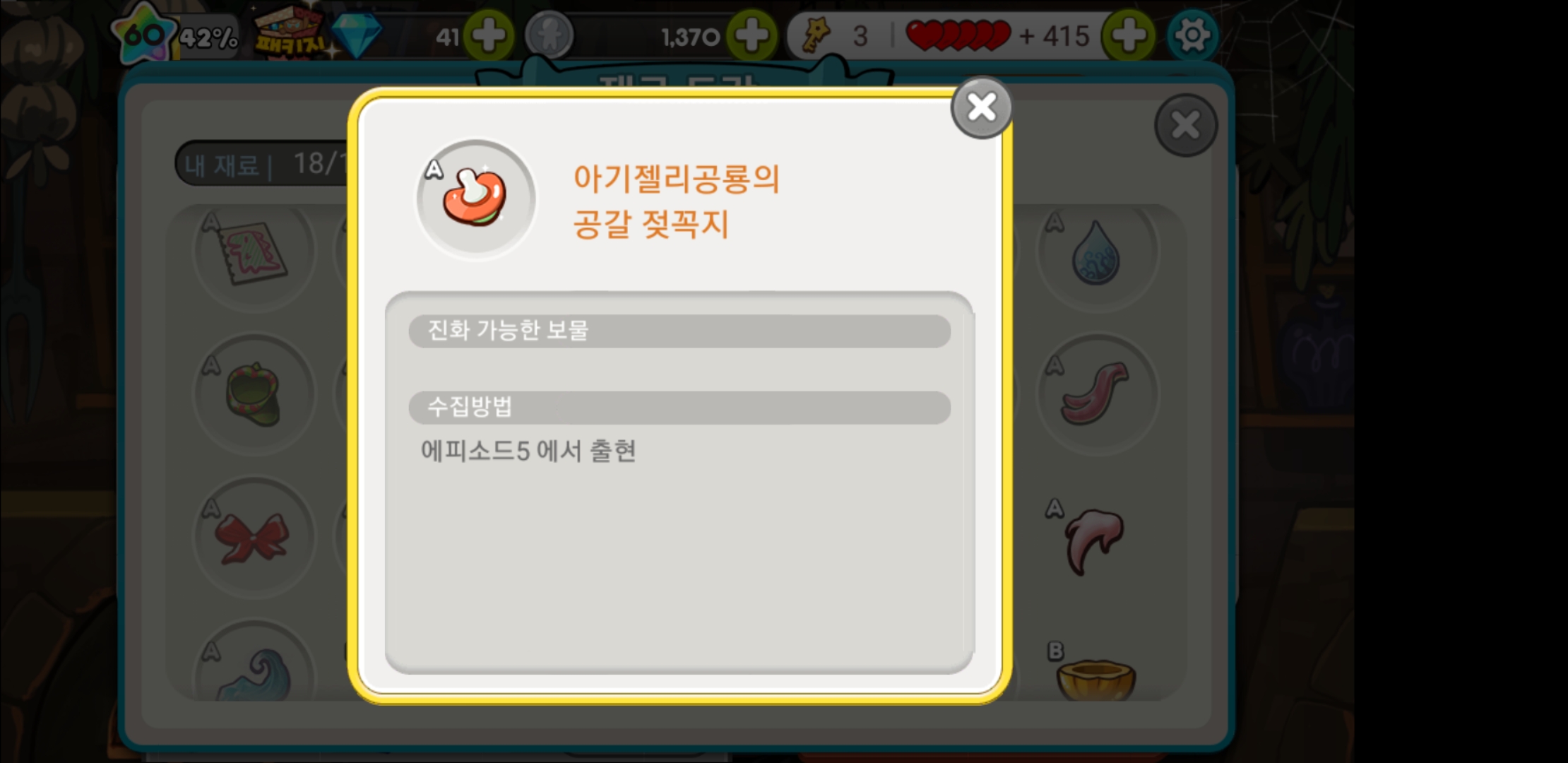Screen dimensions: 1568x763
Task: Add more coins with plus button
Action: (752, 35)
